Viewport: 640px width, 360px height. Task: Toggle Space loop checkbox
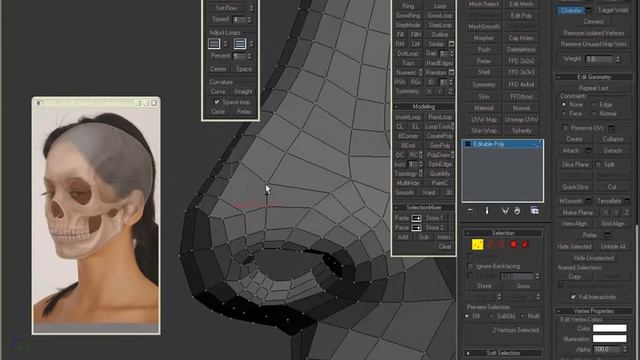tap(217, 102)
